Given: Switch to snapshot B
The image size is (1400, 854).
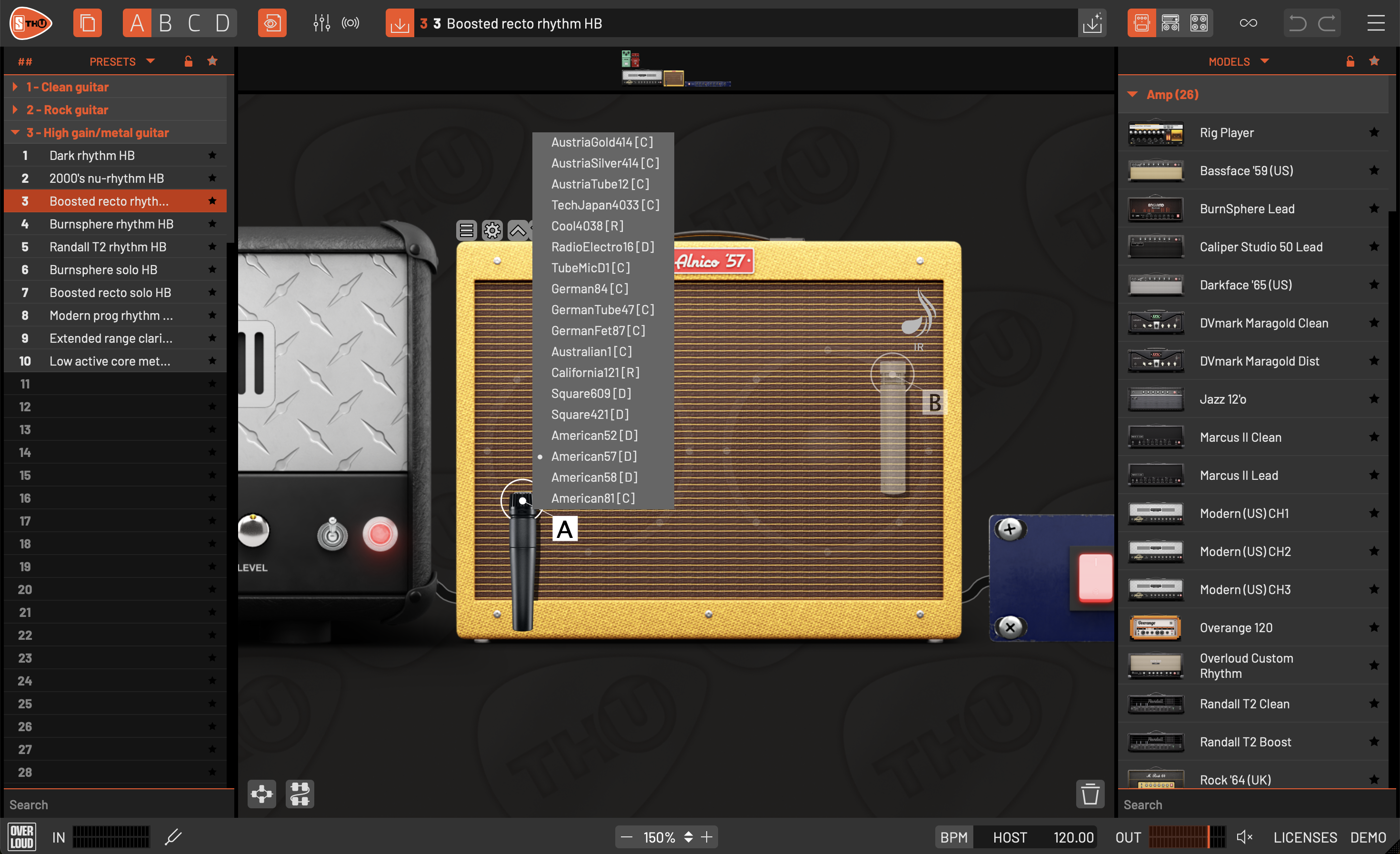Looking at the screenshot, I should tap(165, 23).
